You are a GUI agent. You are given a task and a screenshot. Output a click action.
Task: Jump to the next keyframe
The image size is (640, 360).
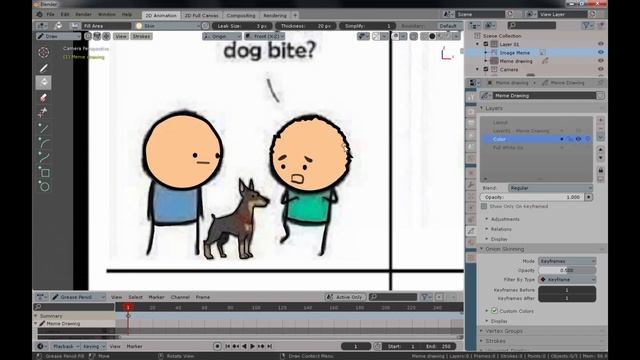[261, 346]
